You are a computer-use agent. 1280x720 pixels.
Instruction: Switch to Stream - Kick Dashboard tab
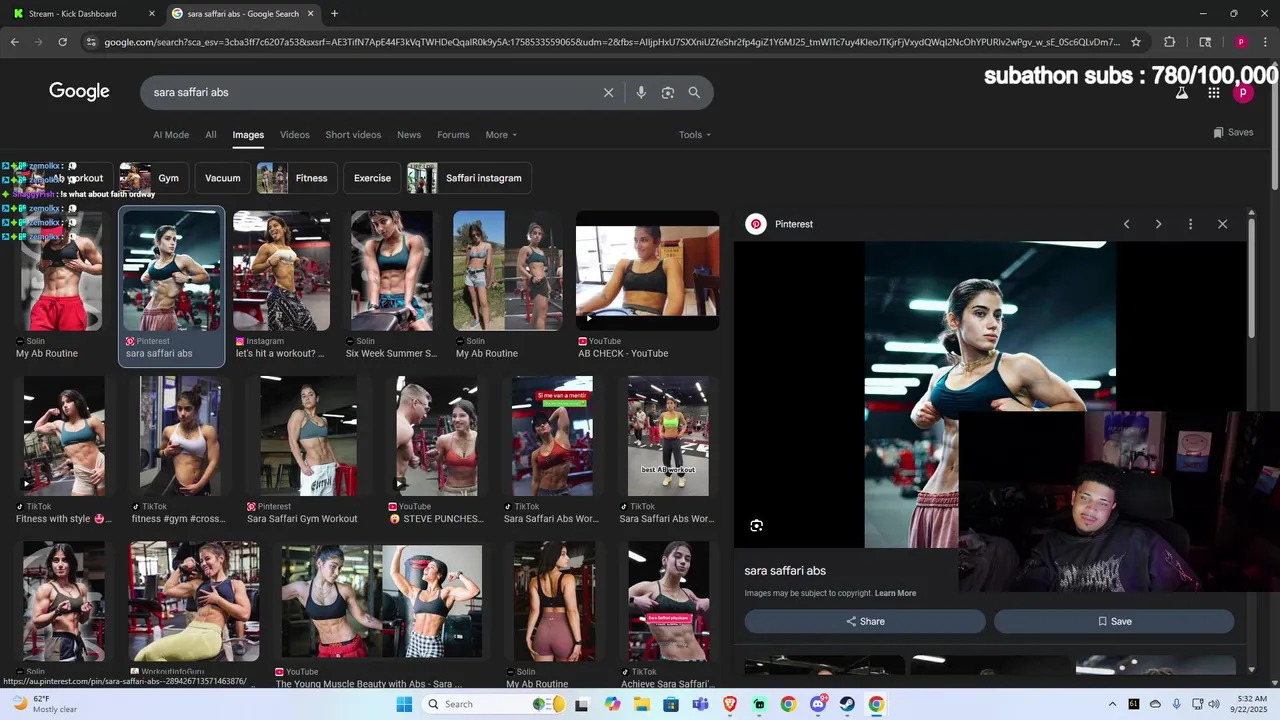[x=85, y=14]
